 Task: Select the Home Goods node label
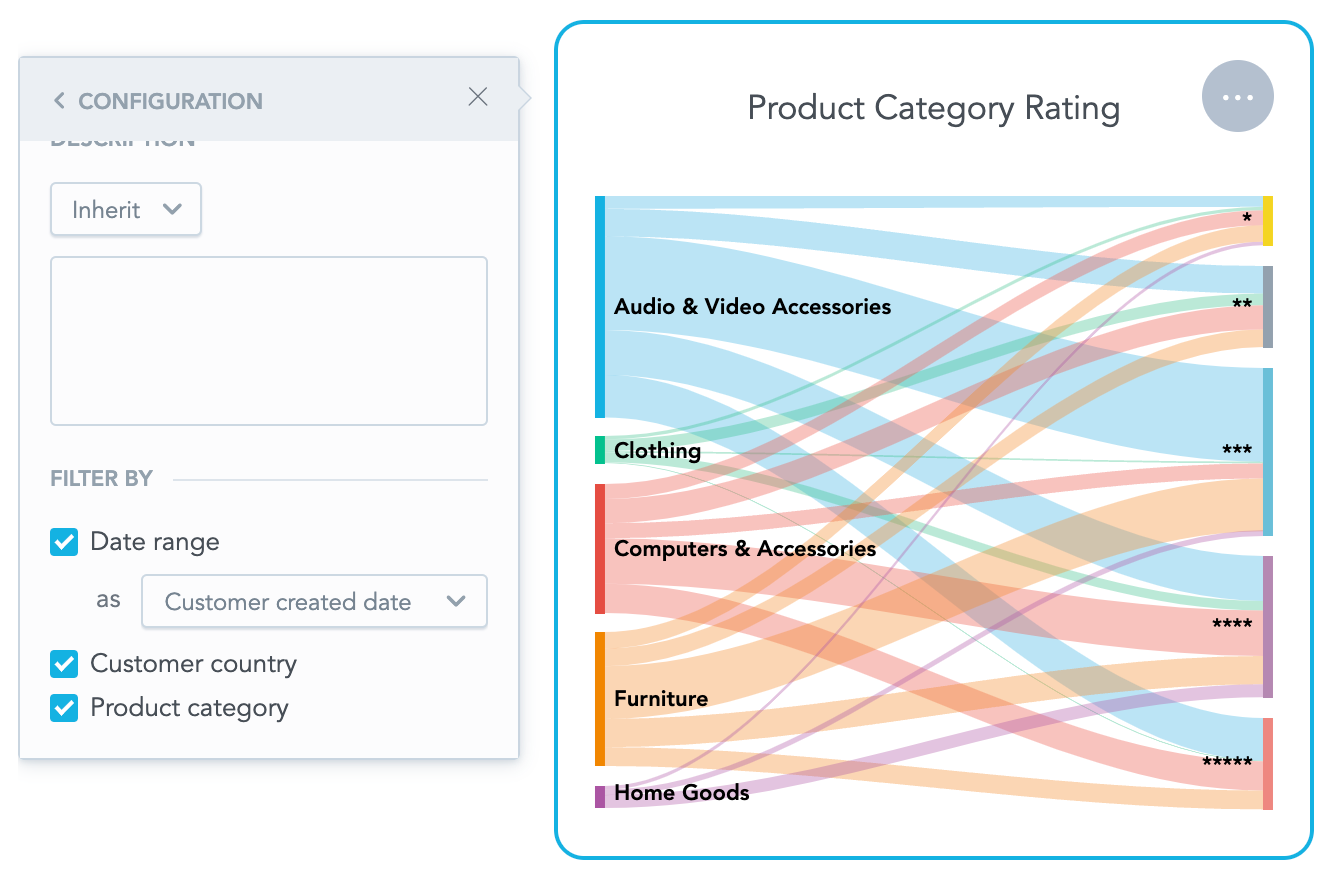[681, 793]
